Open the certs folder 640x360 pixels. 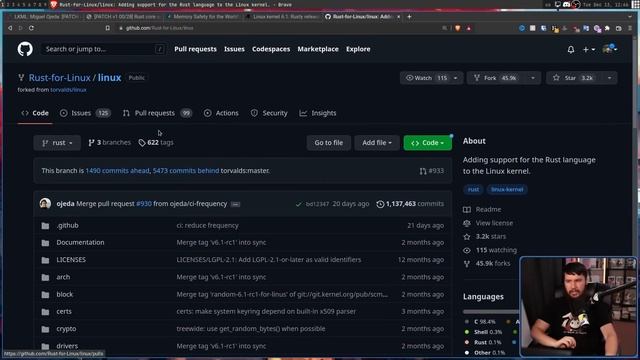tap(64, 311)
